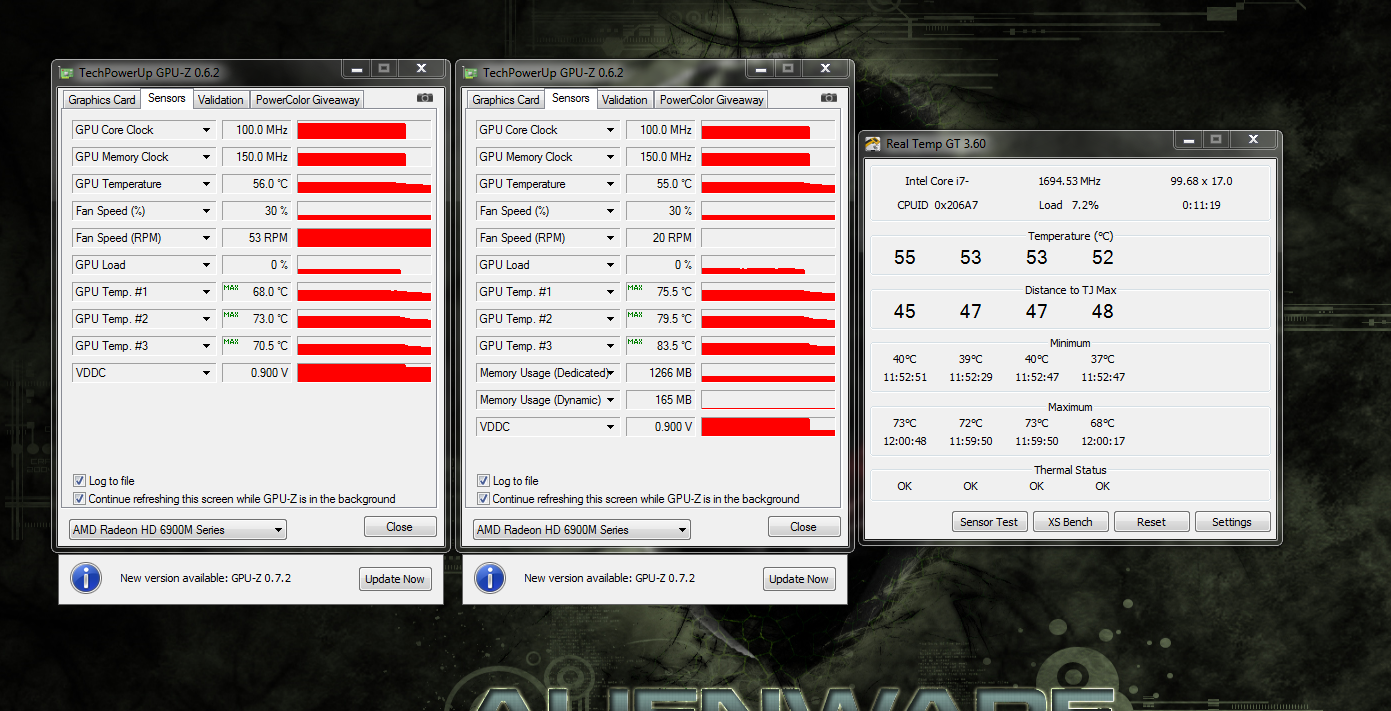Click the blue info icon under right GPU-Z window
The width and height of the screenshot is (1391, 711).
coord(490,578)
